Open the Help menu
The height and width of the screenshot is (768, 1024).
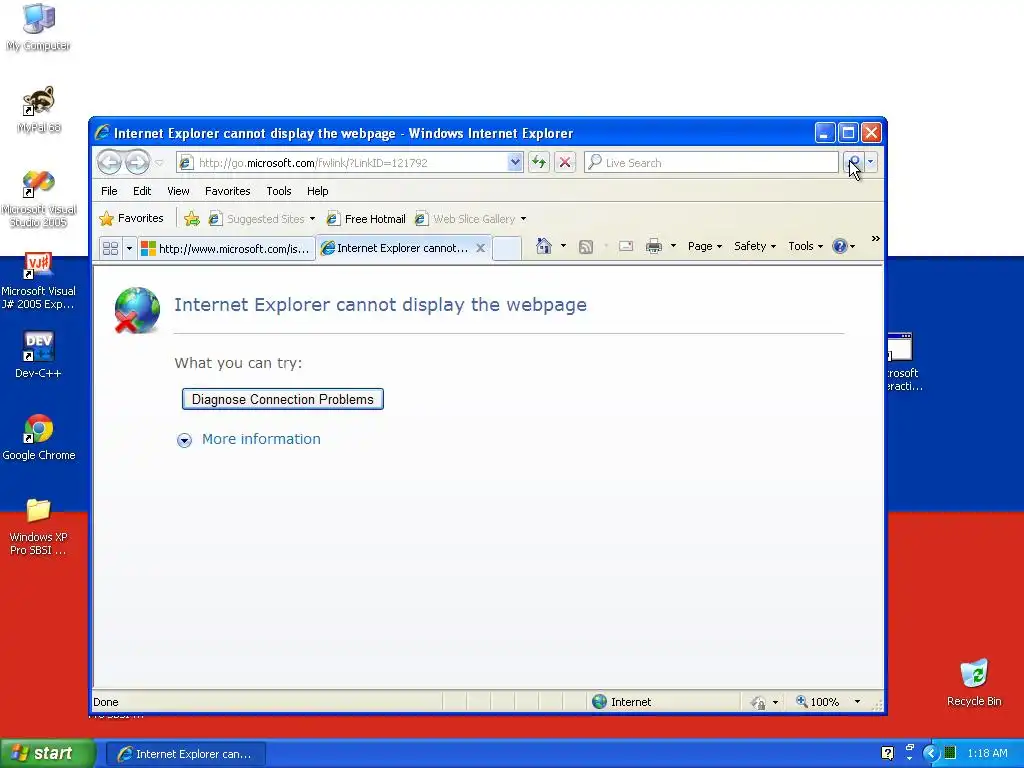coord(317,191)
